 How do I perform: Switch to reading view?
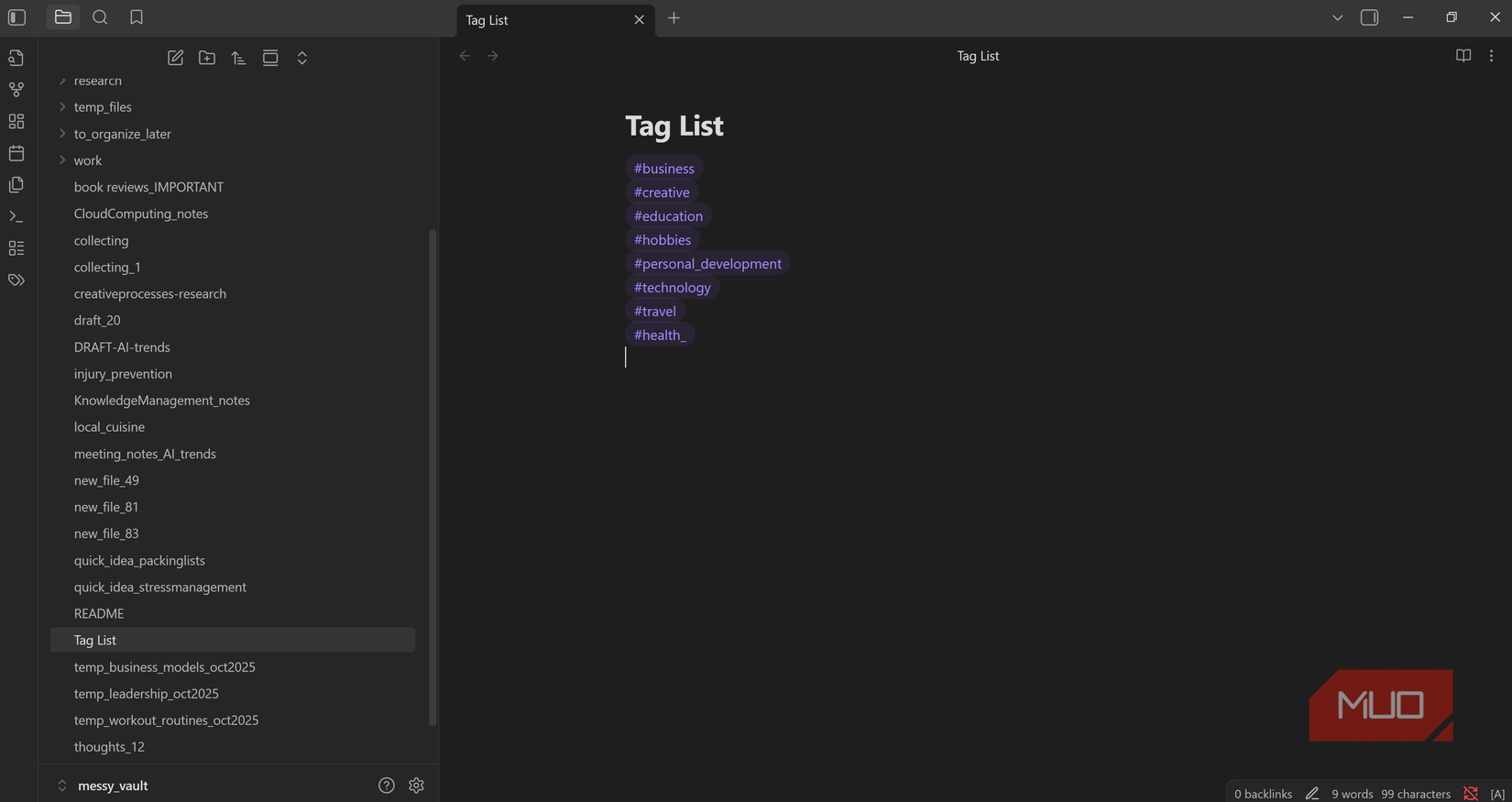1463,56
